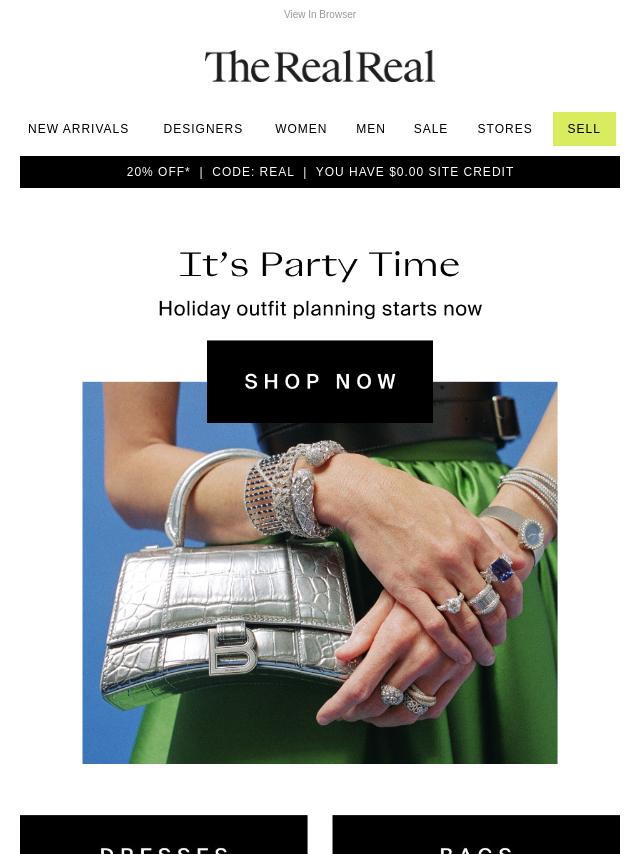Open the Designers menu item
Screen dimensions: 640x854
pos(203,129)
